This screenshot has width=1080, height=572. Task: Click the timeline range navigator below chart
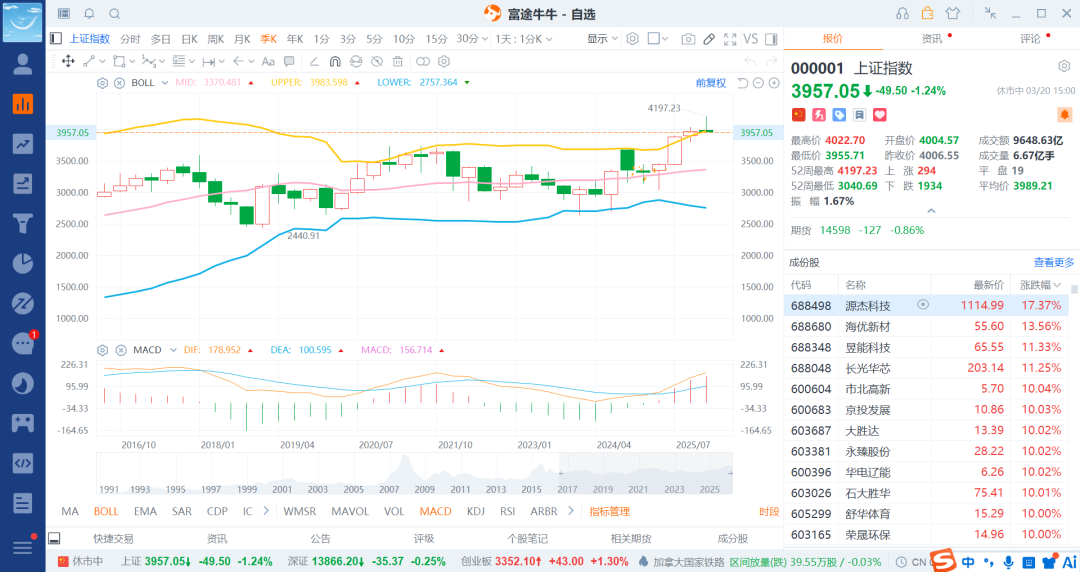coord(414,474)
